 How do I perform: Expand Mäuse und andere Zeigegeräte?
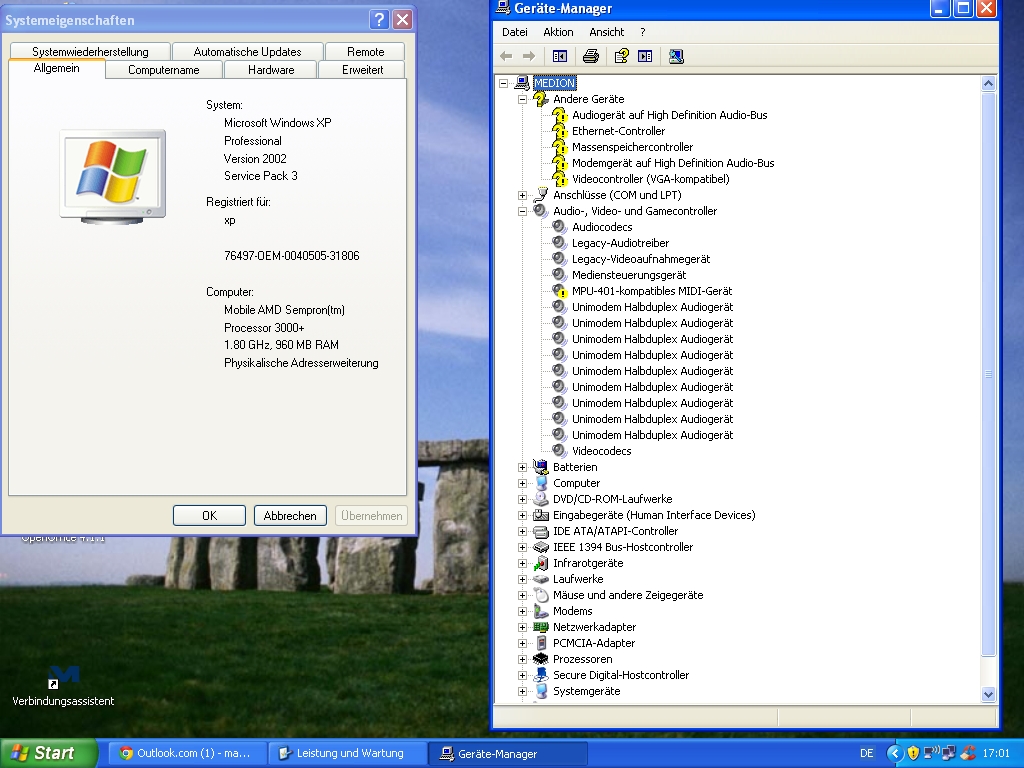[x=522, y=595]
